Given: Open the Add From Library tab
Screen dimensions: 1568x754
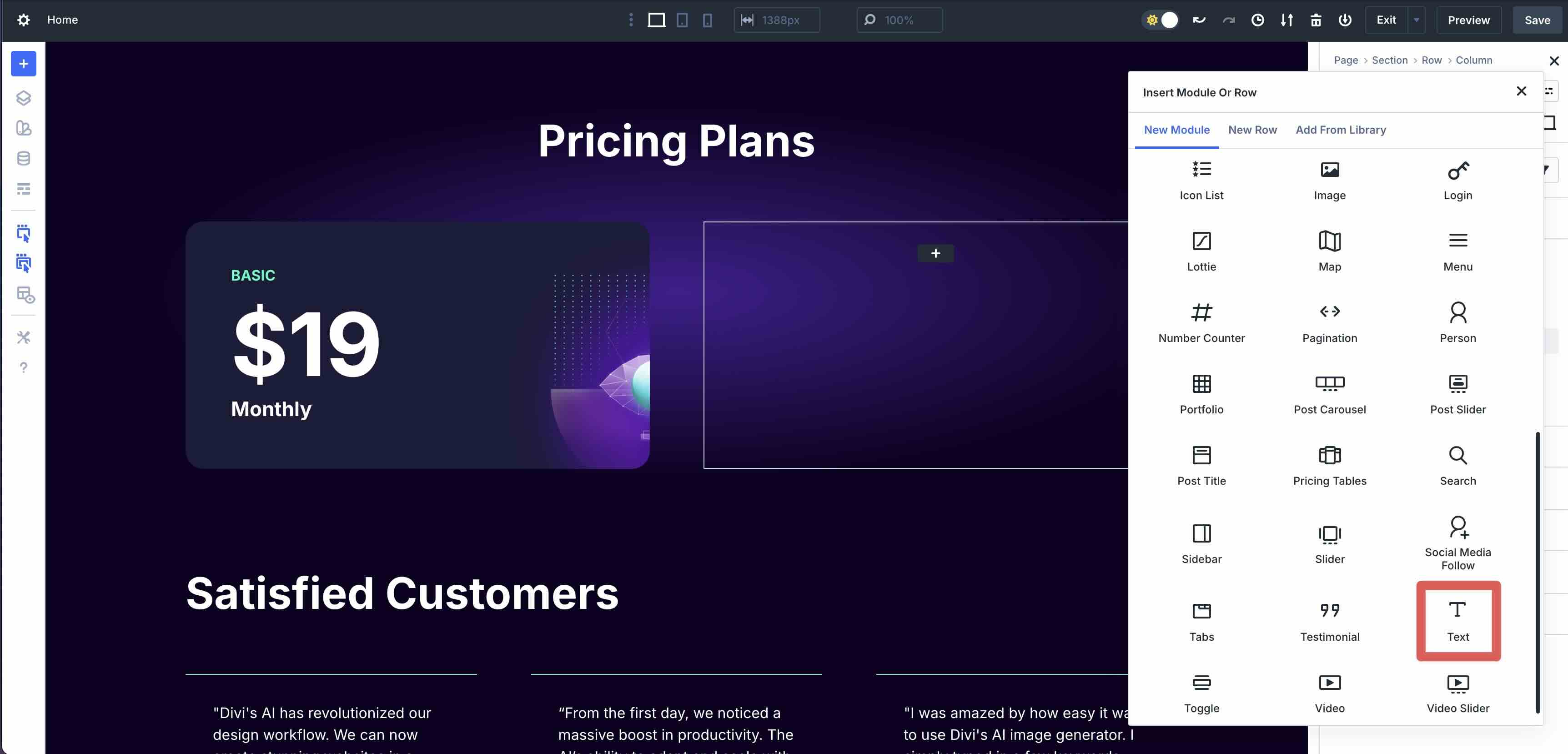Looking at the screenshot, I should point(1340,130).
